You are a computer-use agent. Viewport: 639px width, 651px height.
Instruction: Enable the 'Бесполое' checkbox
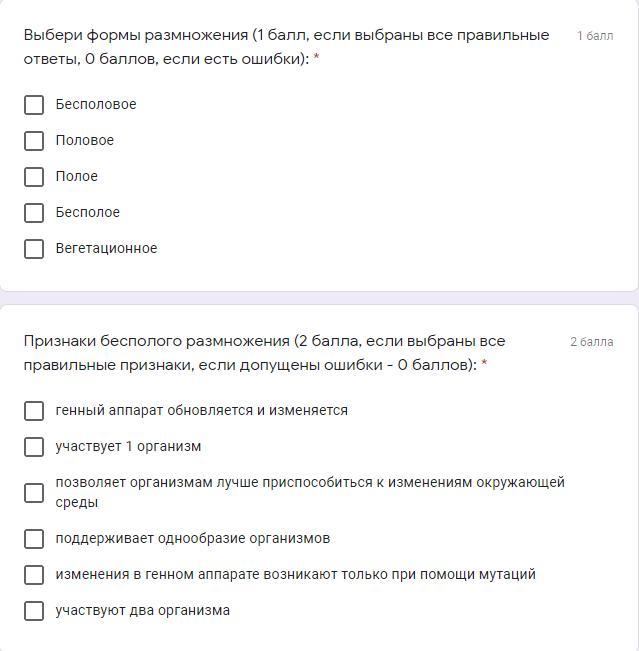click(x=34, y=213)
